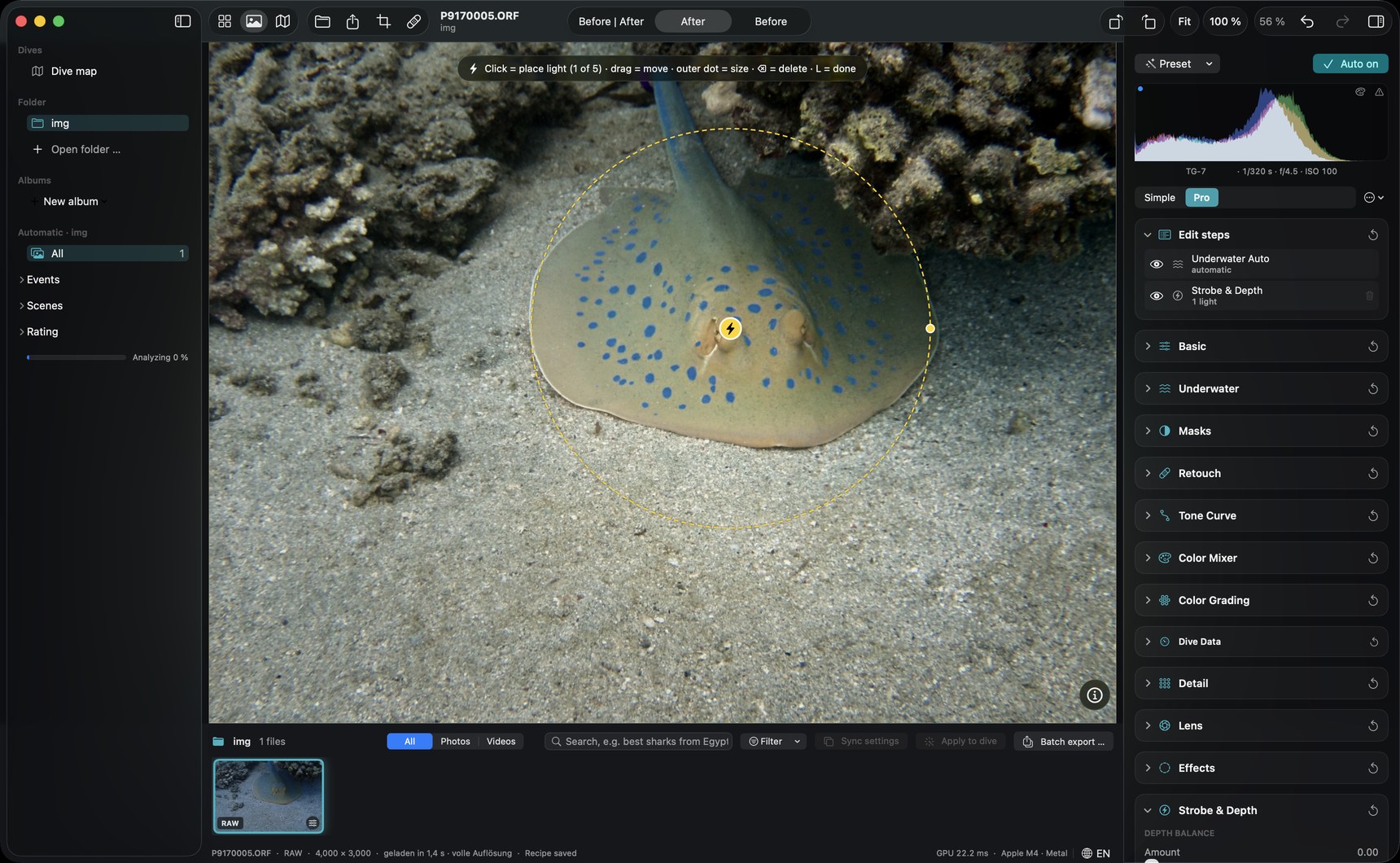Delete the Strobe & Depth edit step

pyautogui.click(x=1369, y=296)
